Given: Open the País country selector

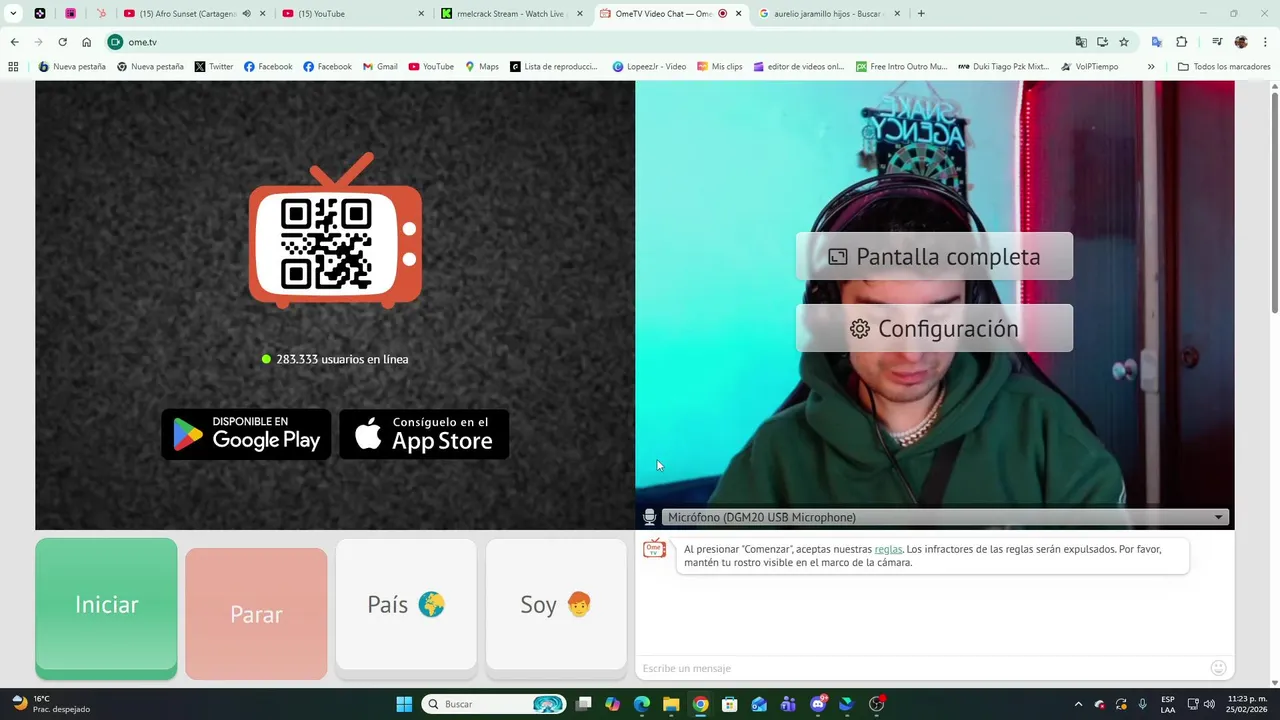Looking at the screenshot, I should 406,605.
